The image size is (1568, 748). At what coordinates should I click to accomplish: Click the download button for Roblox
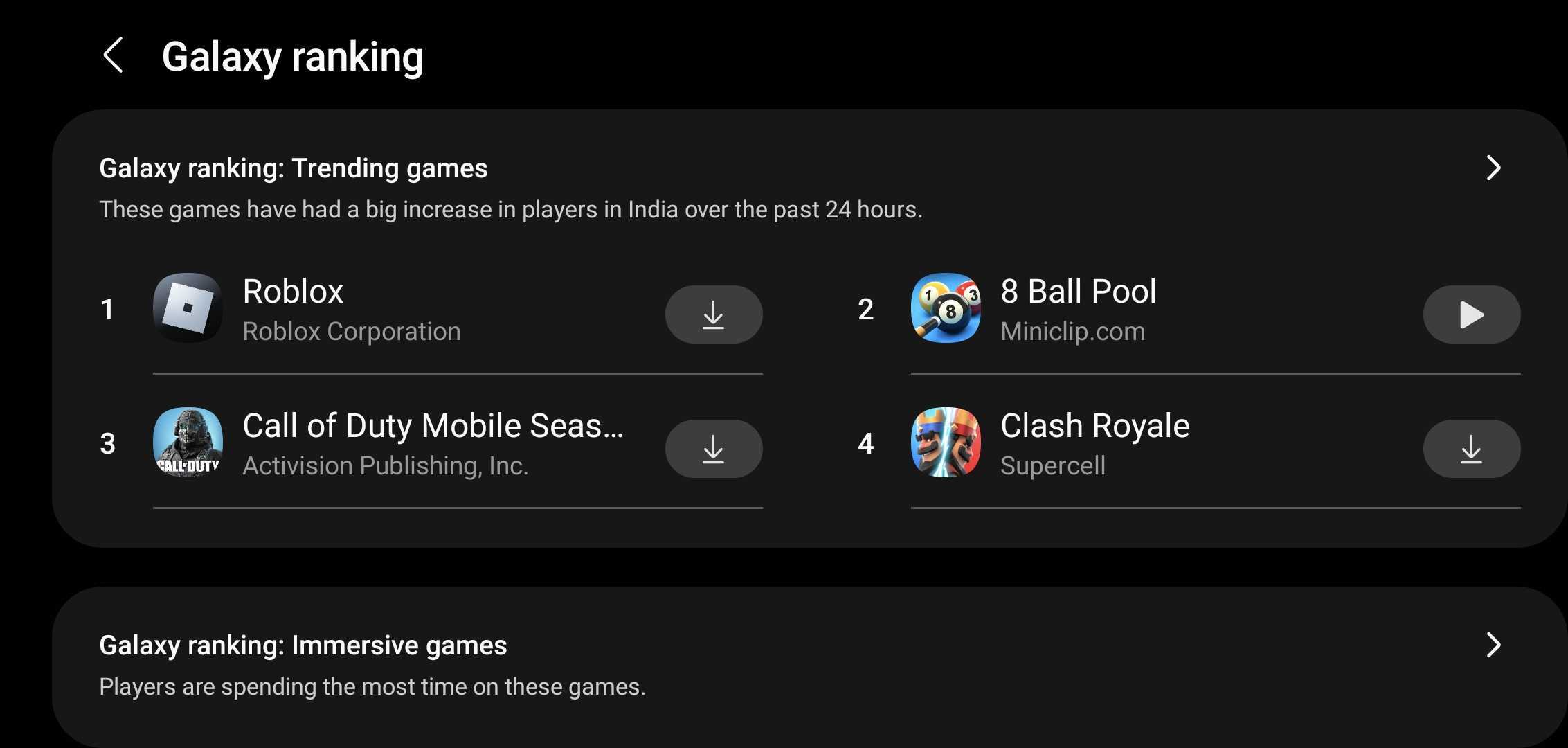713,314
